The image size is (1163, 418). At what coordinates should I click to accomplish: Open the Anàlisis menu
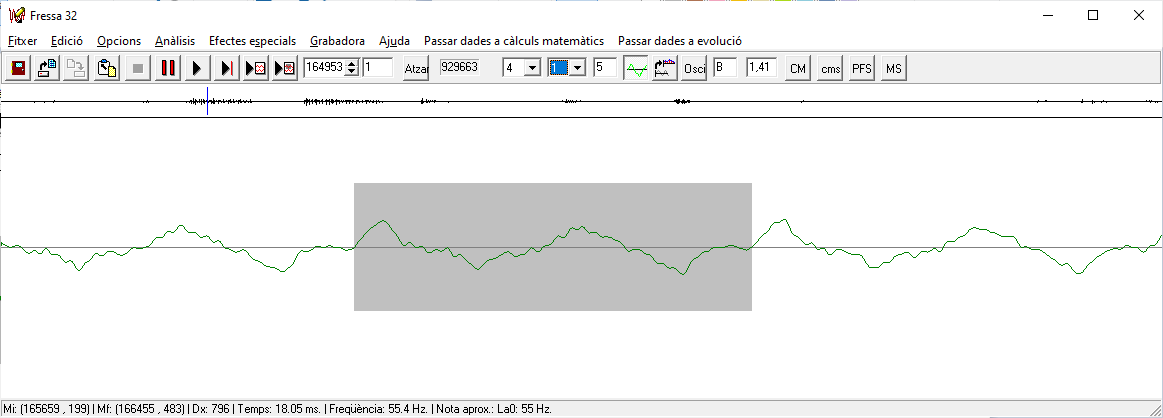175,41
